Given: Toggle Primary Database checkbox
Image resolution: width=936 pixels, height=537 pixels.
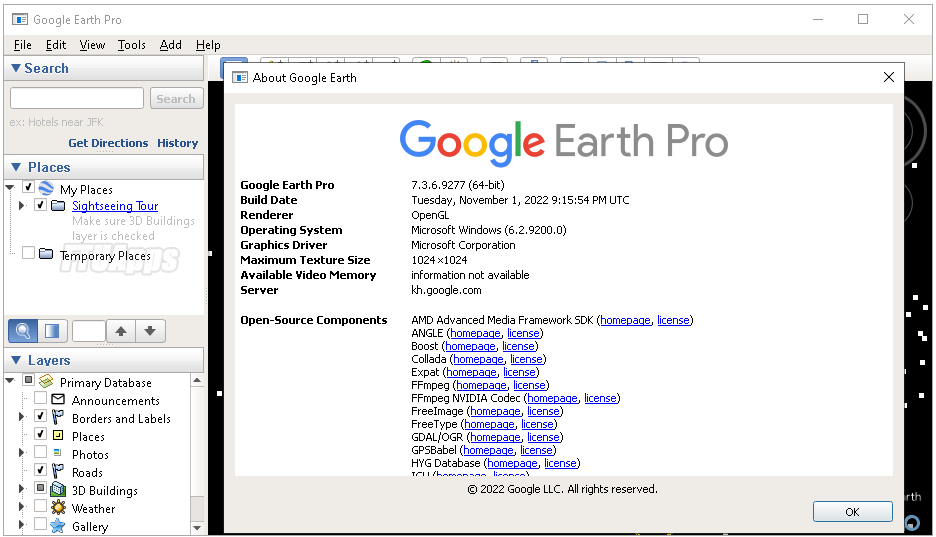Looking at the screenshot, I should click(x=28, y=379).
